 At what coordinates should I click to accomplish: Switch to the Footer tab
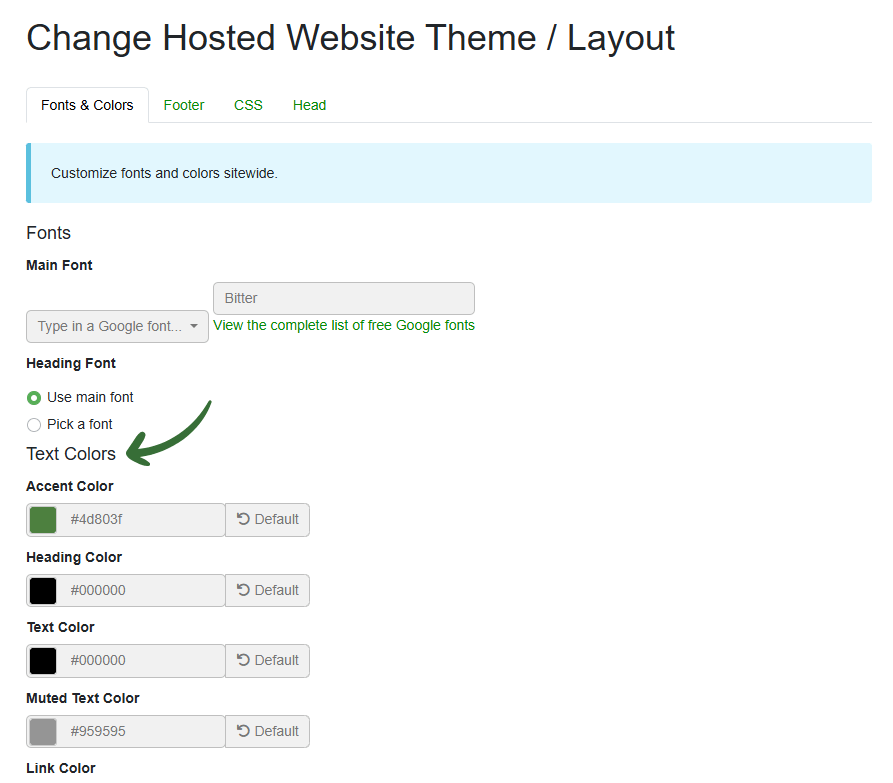tap(183, 105)
